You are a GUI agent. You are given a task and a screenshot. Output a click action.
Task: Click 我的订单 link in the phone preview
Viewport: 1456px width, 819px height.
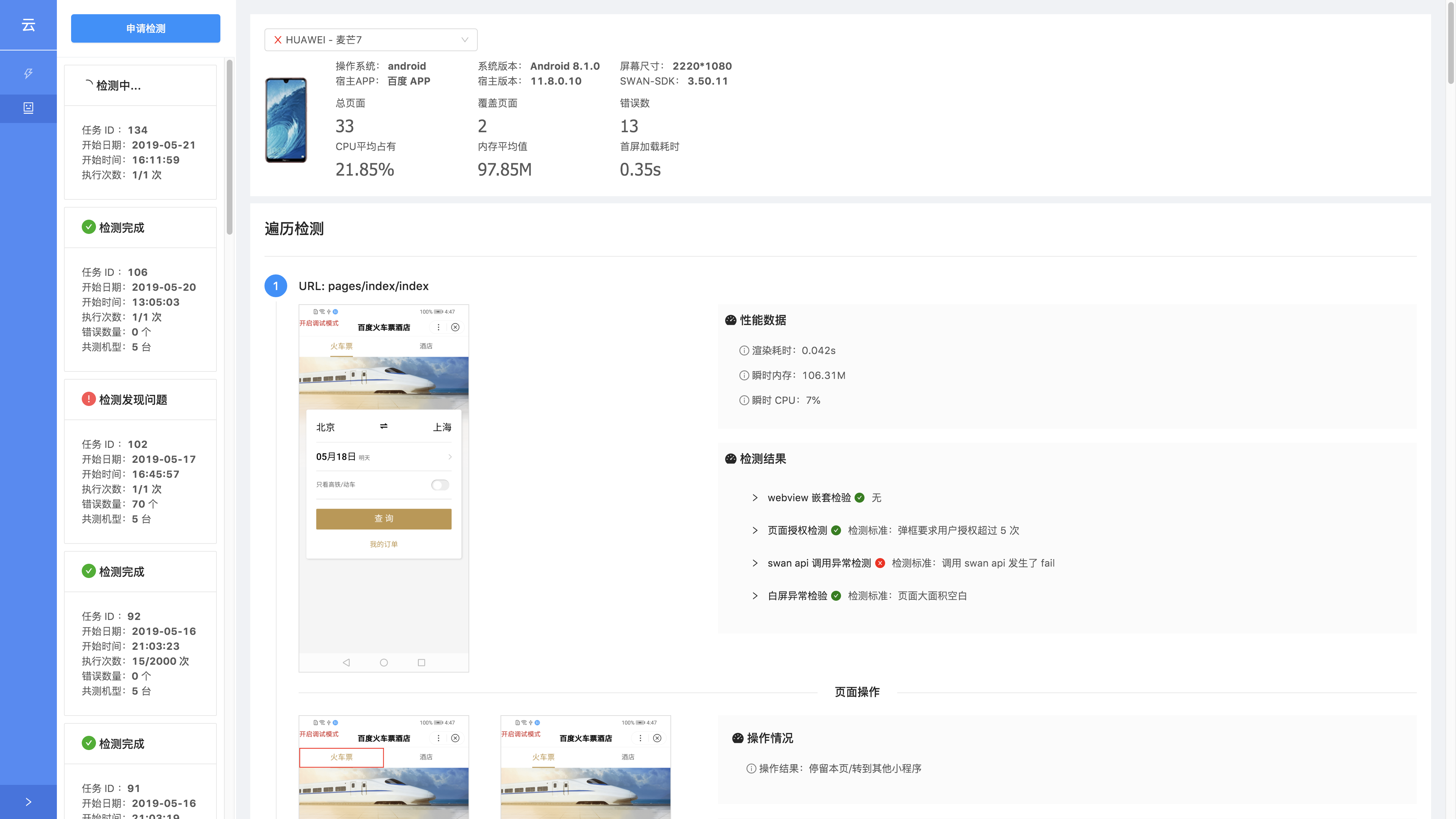pyautogui.click(x=383, y=544)
